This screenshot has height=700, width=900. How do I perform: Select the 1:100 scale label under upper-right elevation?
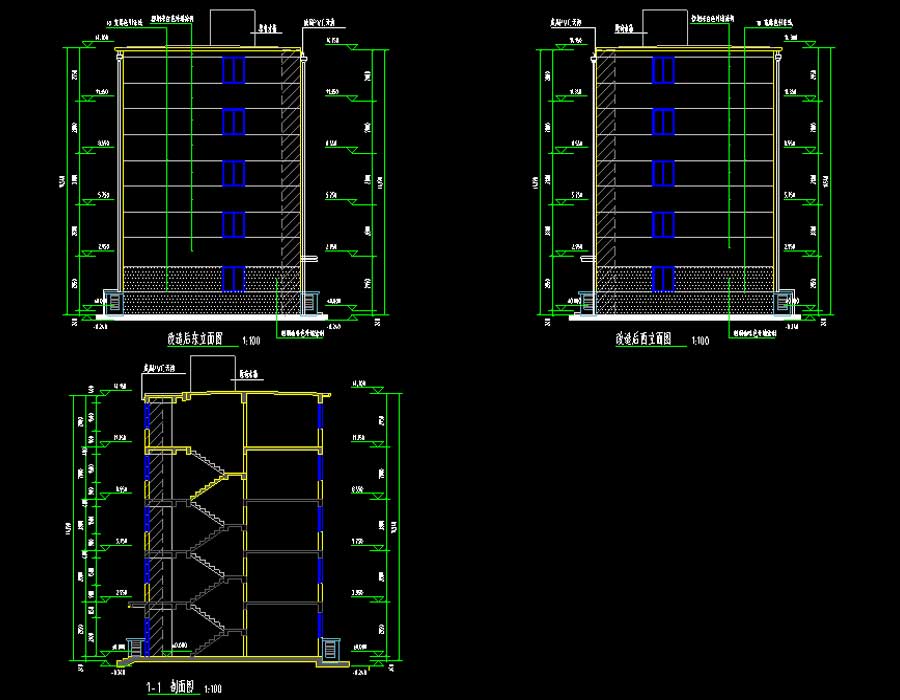click(x=699, y=341)
